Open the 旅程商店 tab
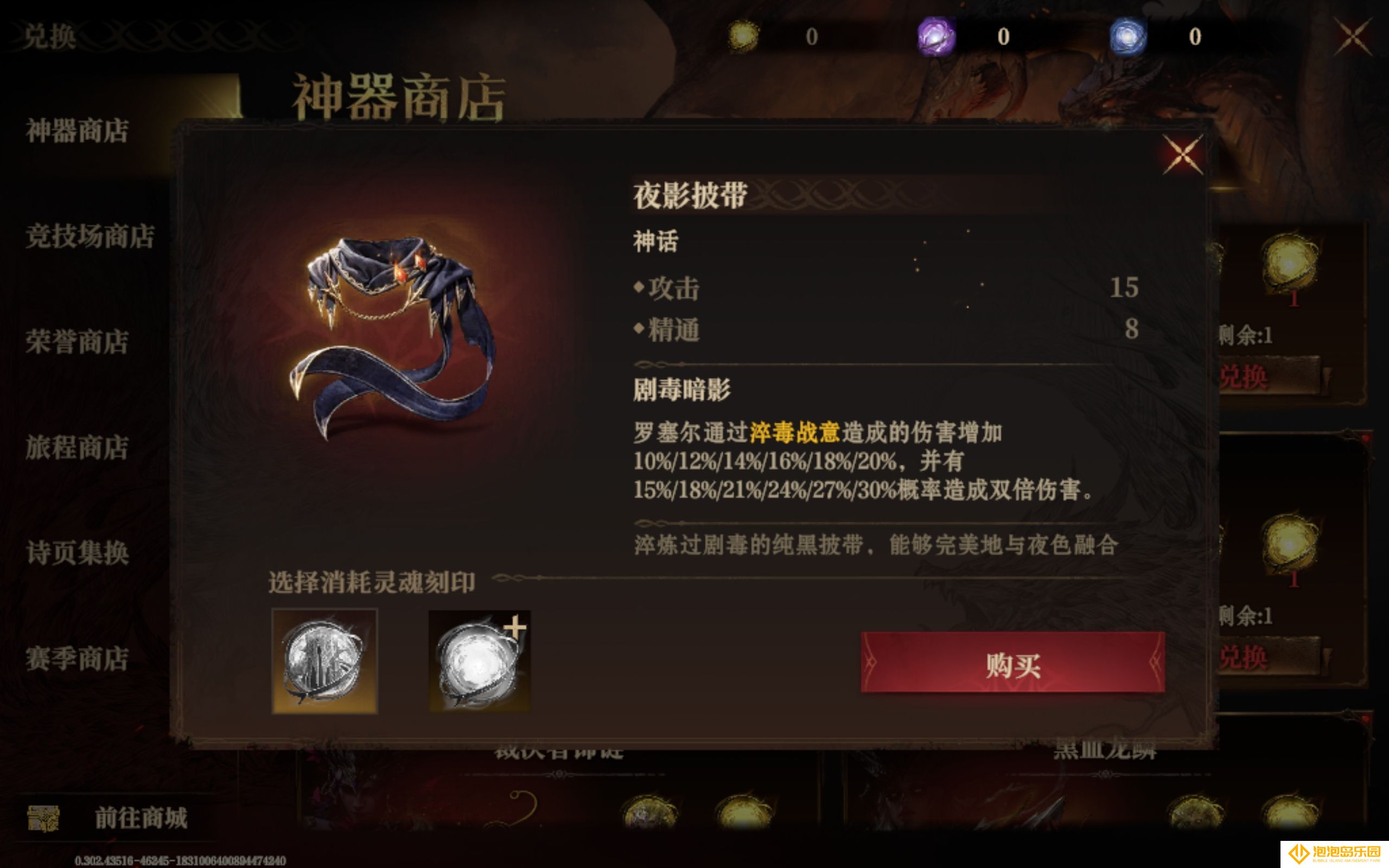The height and width of the screenshot is (868, 1389). pos(77,447)
